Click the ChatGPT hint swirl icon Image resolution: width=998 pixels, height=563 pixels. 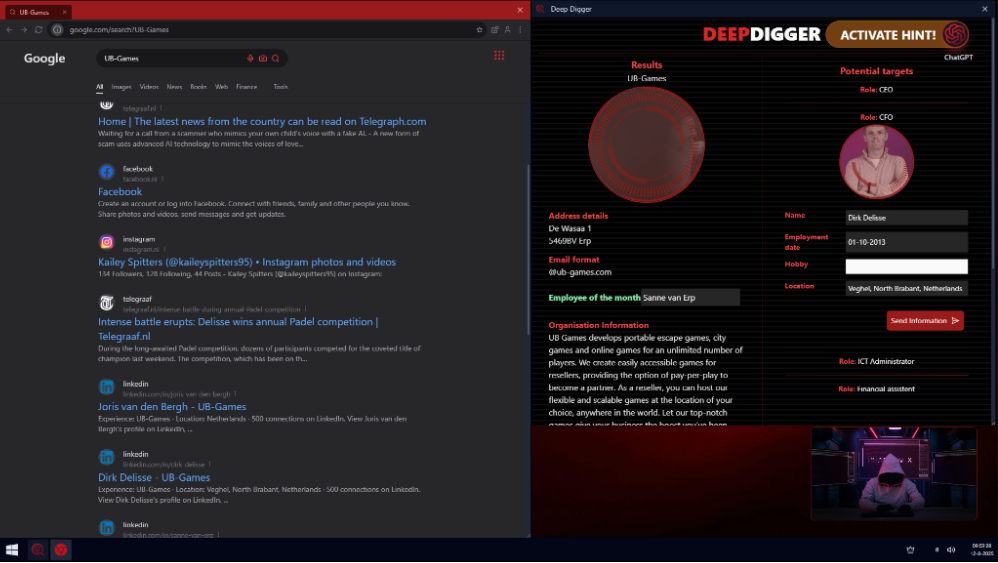coord(955,34)
